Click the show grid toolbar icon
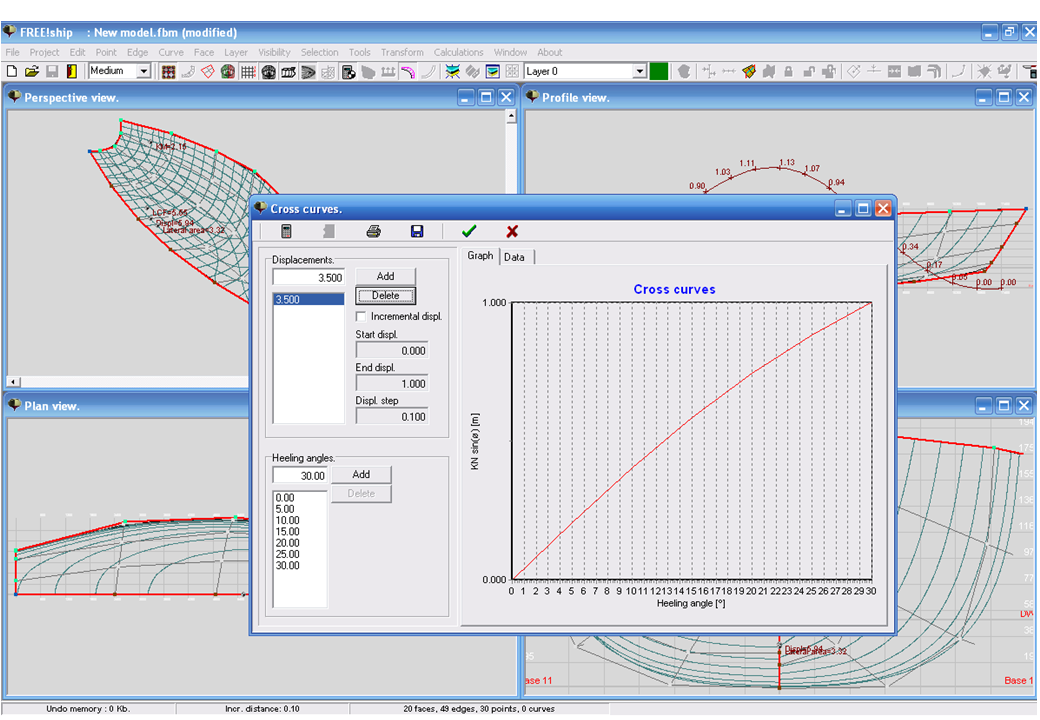 248,72
